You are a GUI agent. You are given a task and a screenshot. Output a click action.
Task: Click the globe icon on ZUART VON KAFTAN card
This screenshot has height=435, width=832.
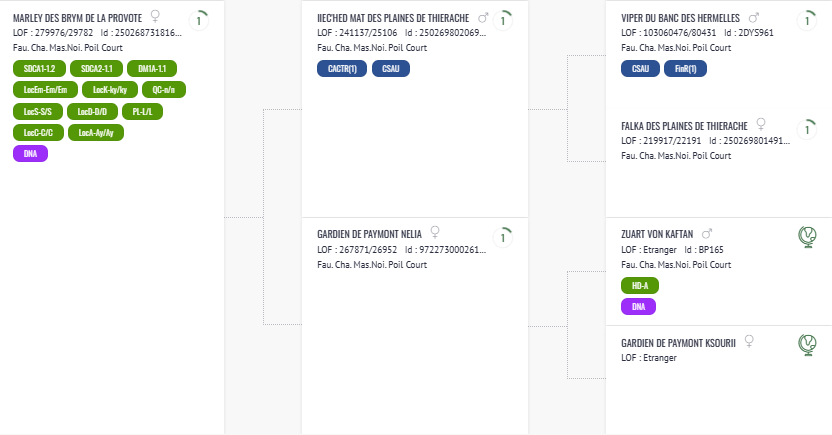(x=808, y=237)
